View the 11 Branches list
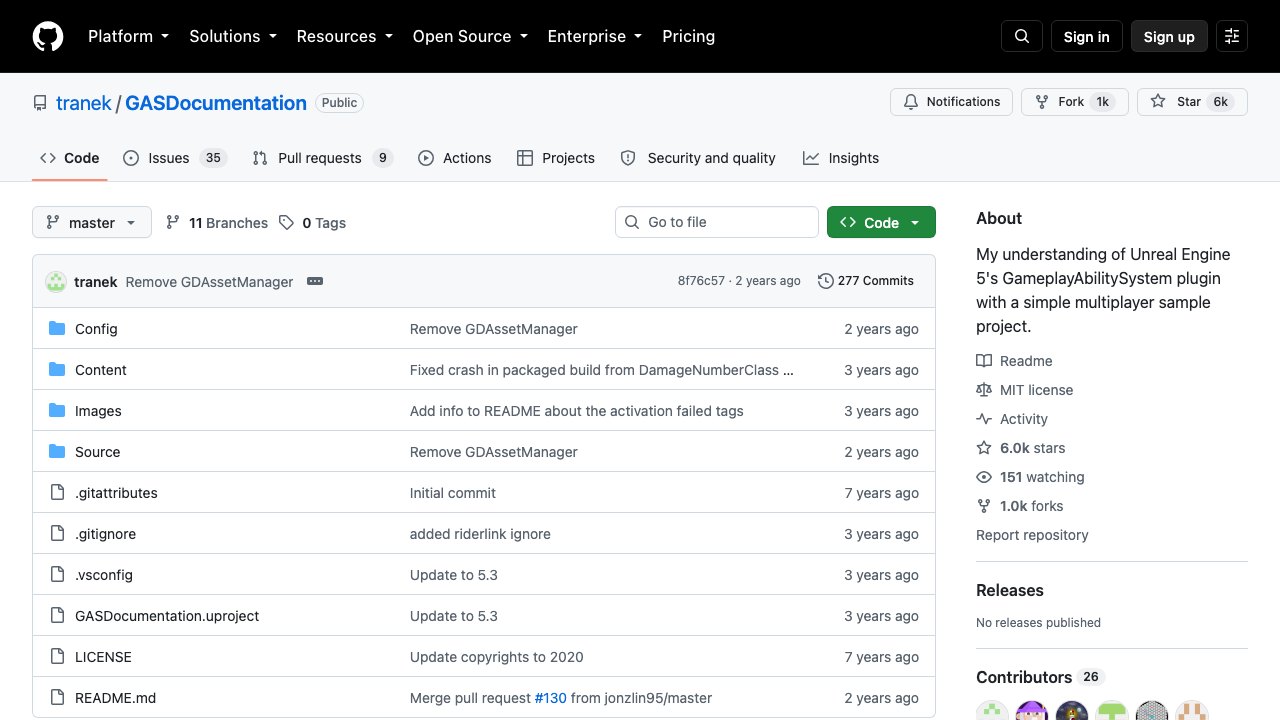The width and height of the screenshot is (1280, 720). 217,223
